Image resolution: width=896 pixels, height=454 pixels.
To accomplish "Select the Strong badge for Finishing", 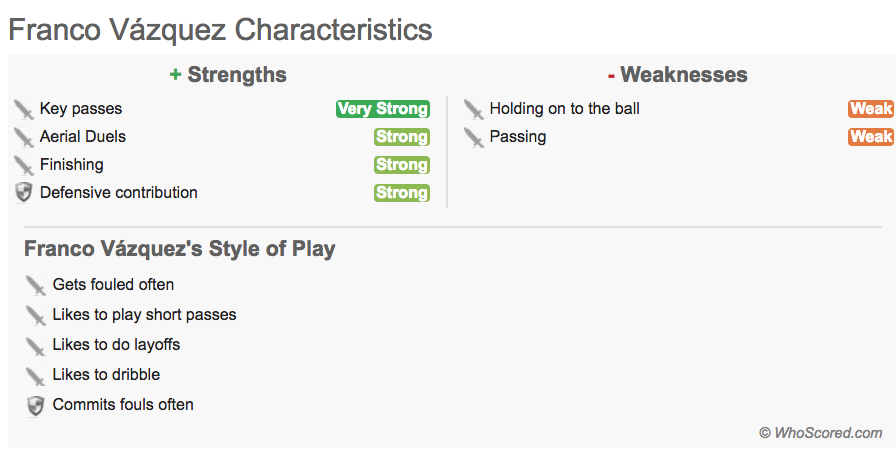I will tap(402, 165).
